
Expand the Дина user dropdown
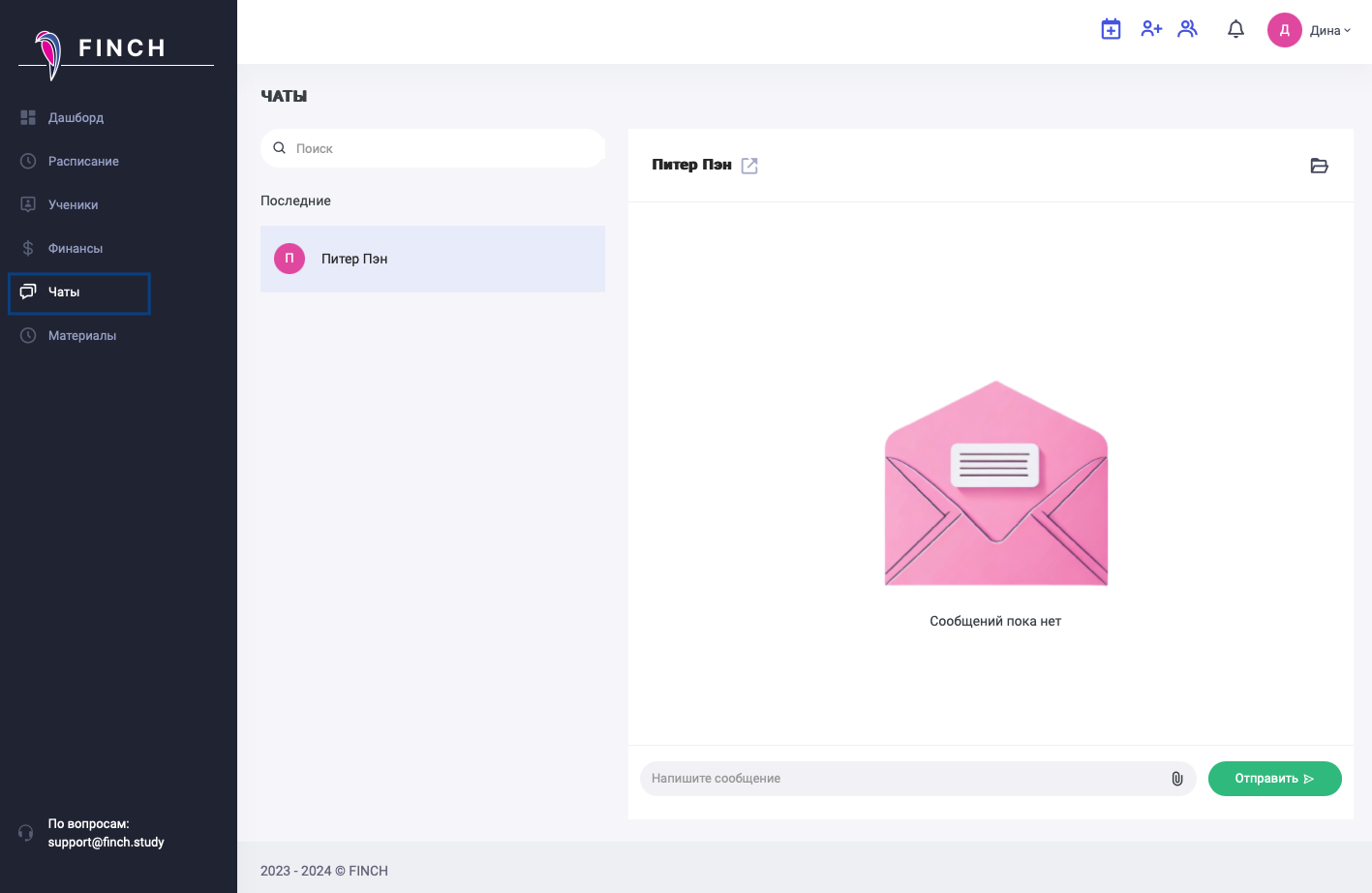point(1329,31)
